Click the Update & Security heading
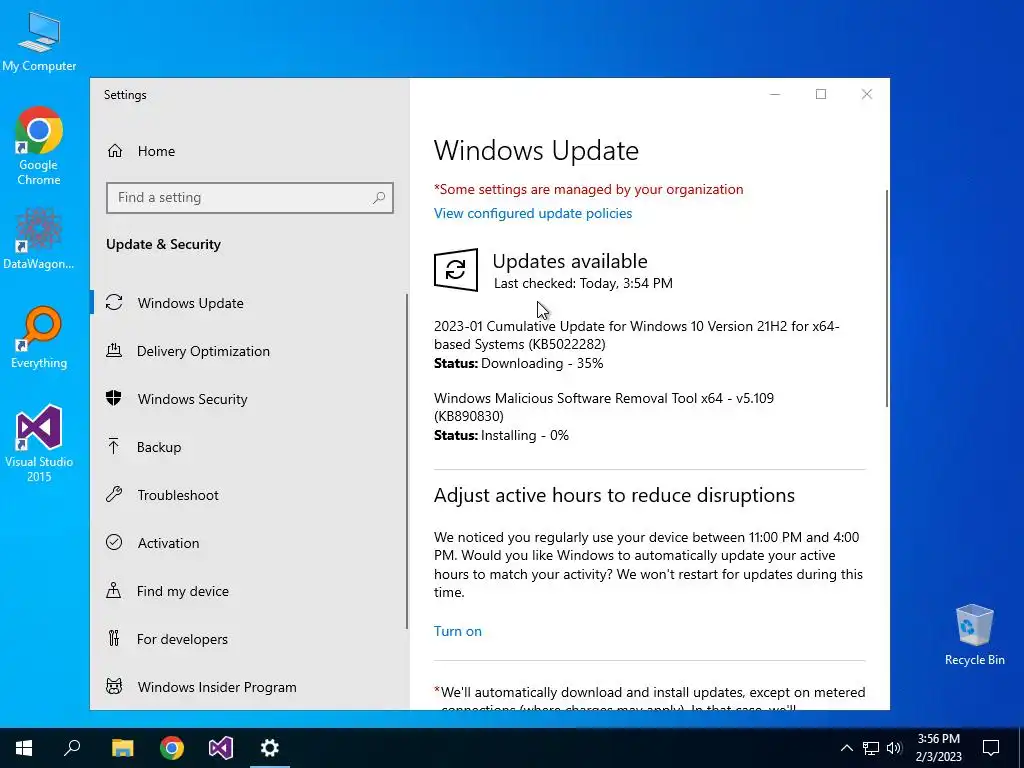Screen dimensions: 1024x768 (x=163, y=244)
